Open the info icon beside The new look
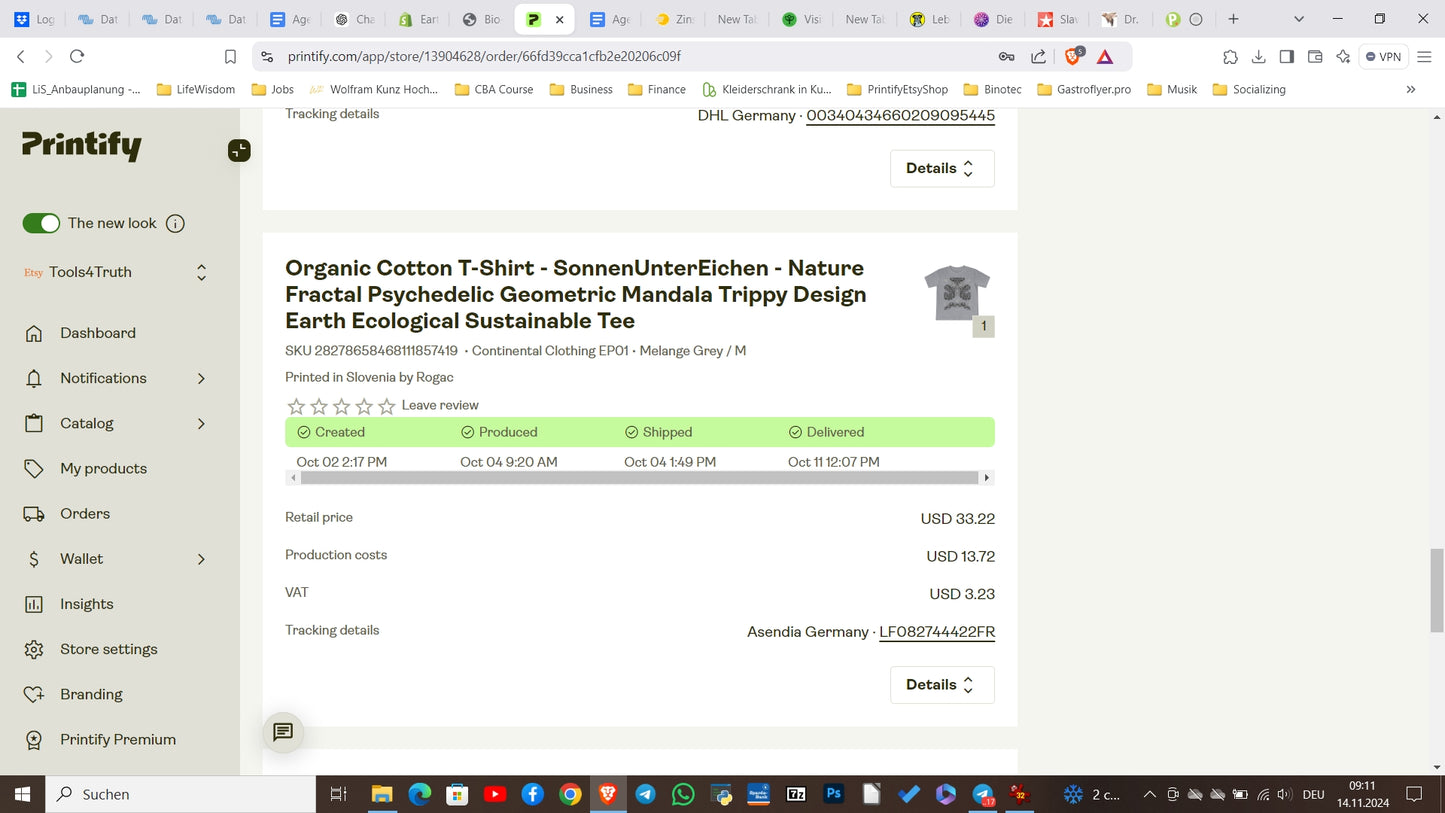 175,224
